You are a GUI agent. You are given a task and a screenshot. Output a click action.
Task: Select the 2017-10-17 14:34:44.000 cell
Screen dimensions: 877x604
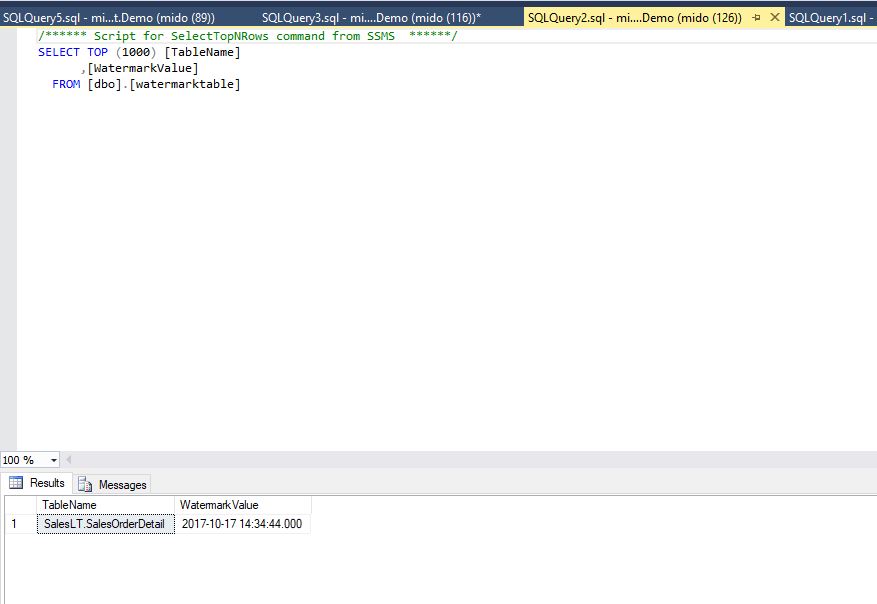[x=242, y=524]
